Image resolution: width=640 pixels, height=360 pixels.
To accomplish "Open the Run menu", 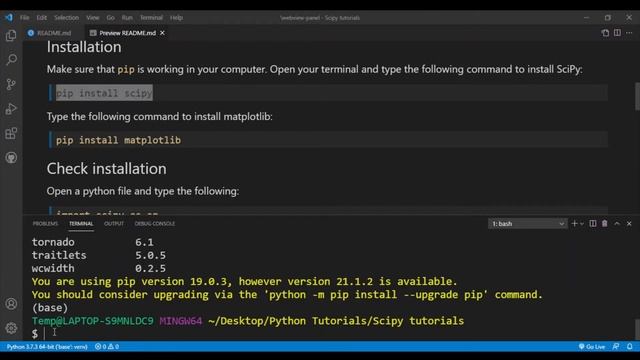I will pyautogui.click(x=127, y=18).
